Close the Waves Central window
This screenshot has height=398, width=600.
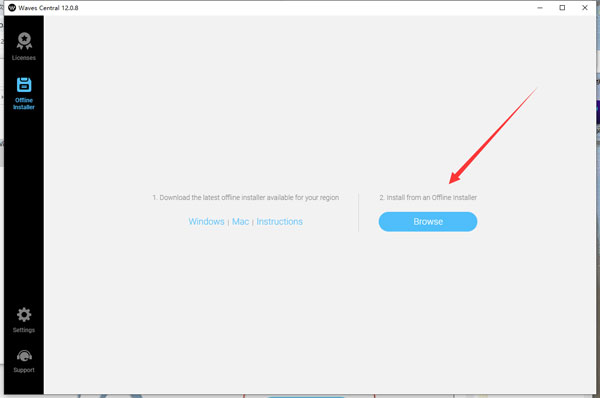[585, 8]
